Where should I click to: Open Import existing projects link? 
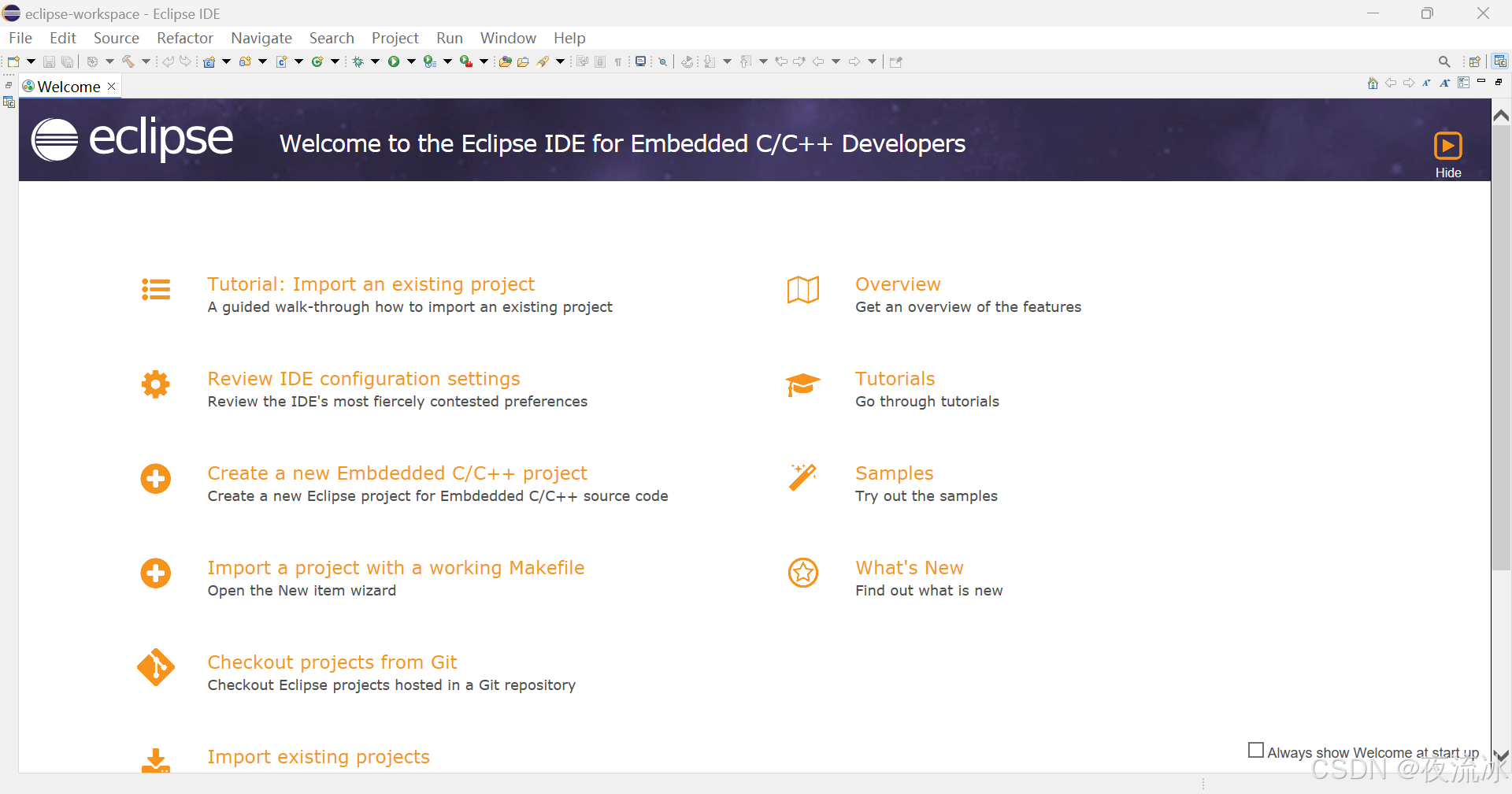pyautogui.click(x=318, y=757)
